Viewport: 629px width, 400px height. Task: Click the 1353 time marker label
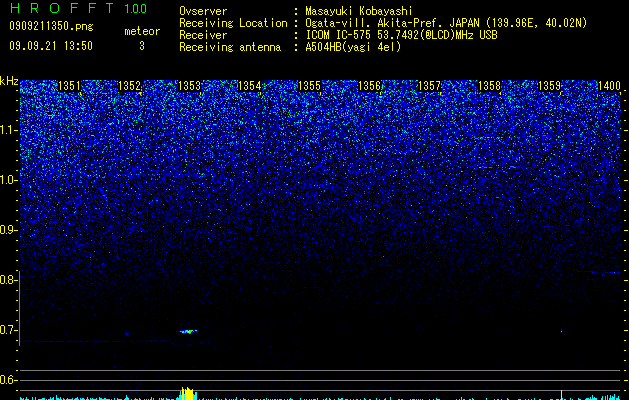[189, 86]
